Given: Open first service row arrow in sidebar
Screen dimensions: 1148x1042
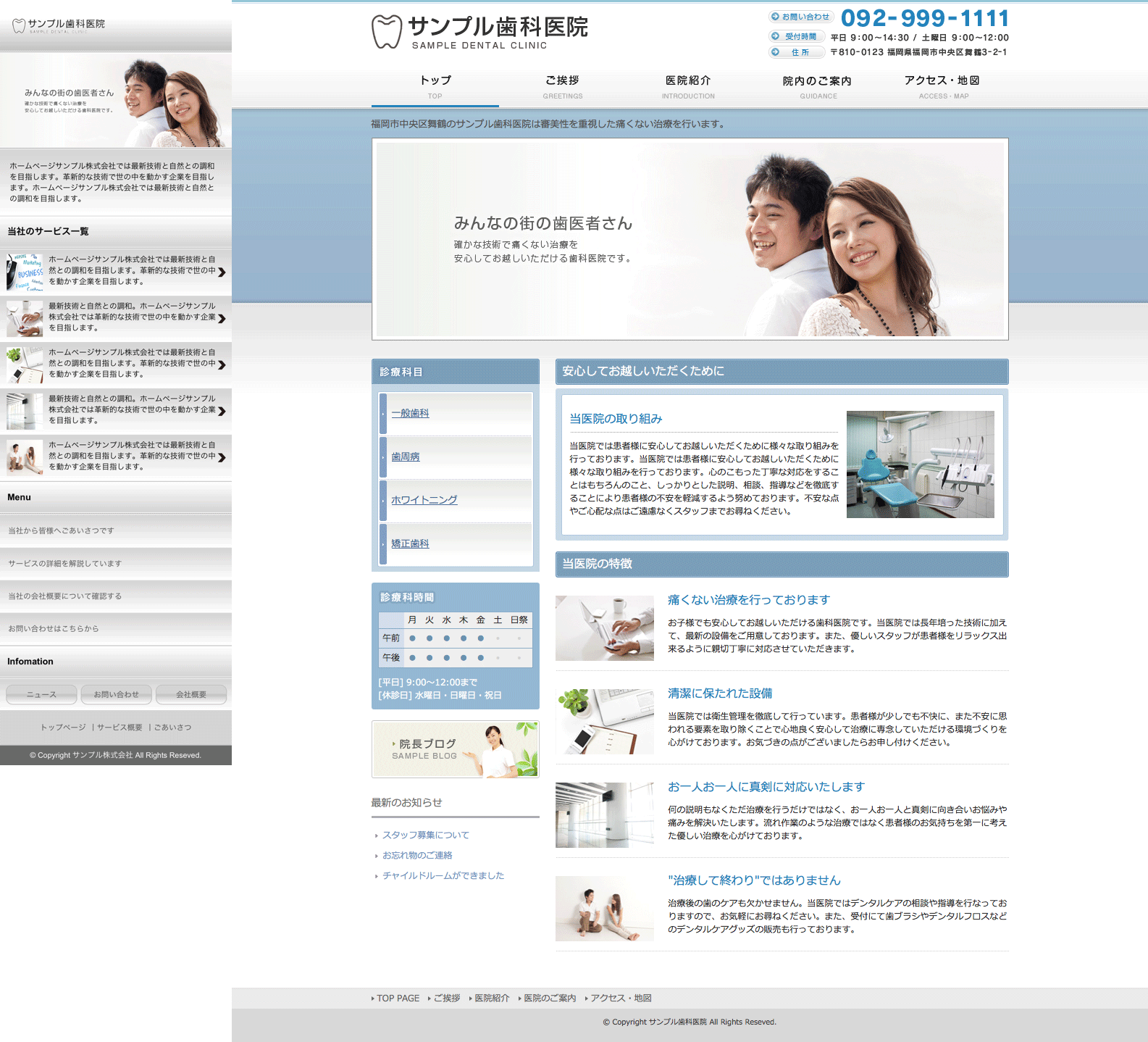Looking at the screenshot, I should 222,272.
